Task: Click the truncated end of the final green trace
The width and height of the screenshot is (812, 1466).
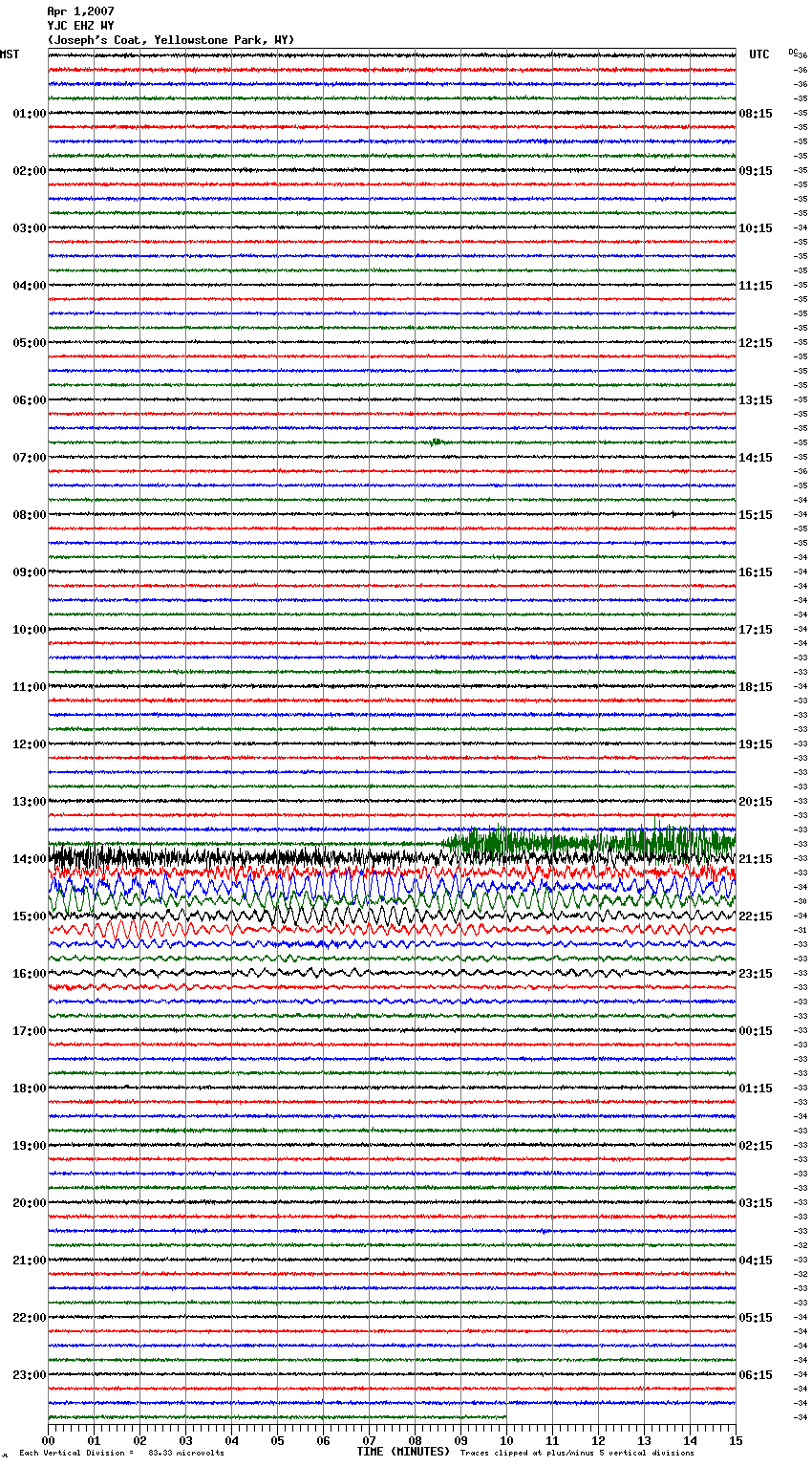Action: click(505, 1417)
